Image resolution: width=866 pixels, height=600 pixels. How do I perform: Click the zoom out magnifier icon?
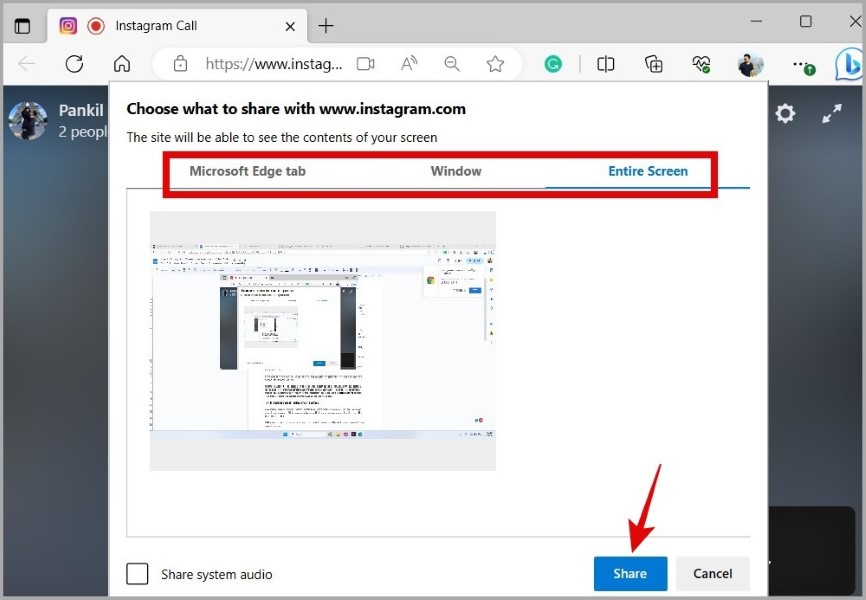coord(452,64)
